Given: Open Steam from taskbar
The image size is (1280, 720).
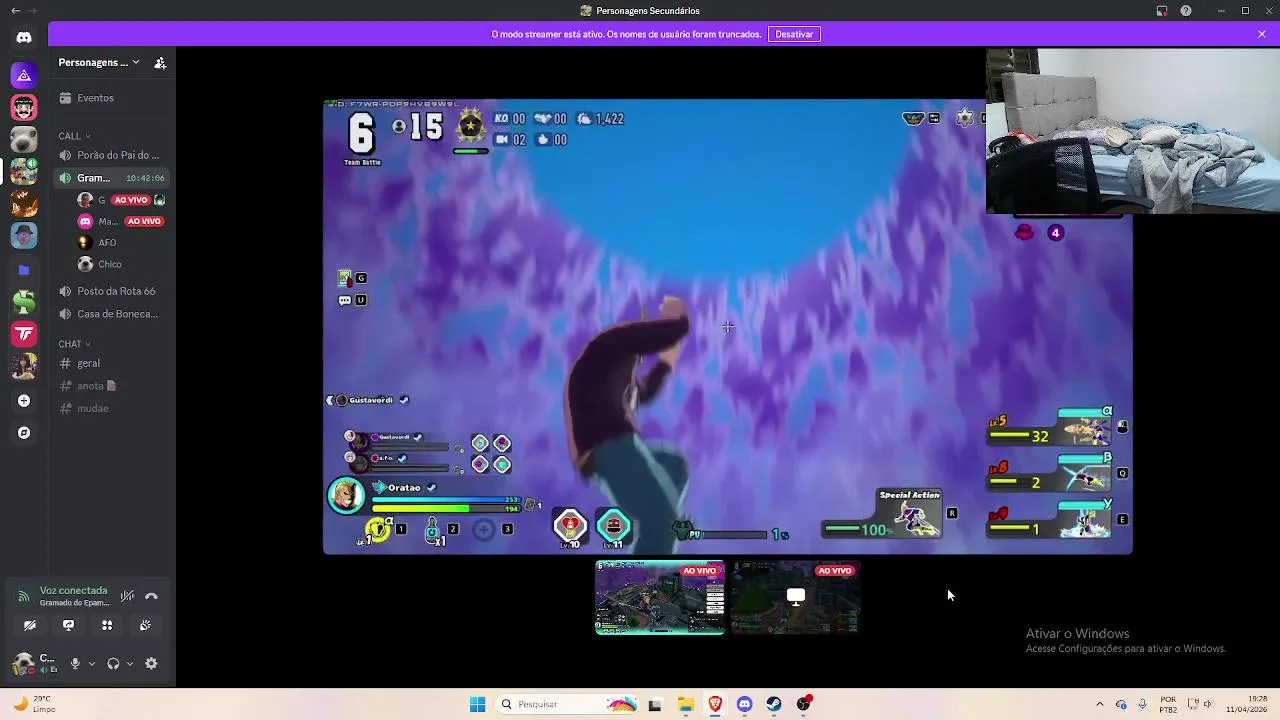Looking at the screenshot, I should click(774, 704).
